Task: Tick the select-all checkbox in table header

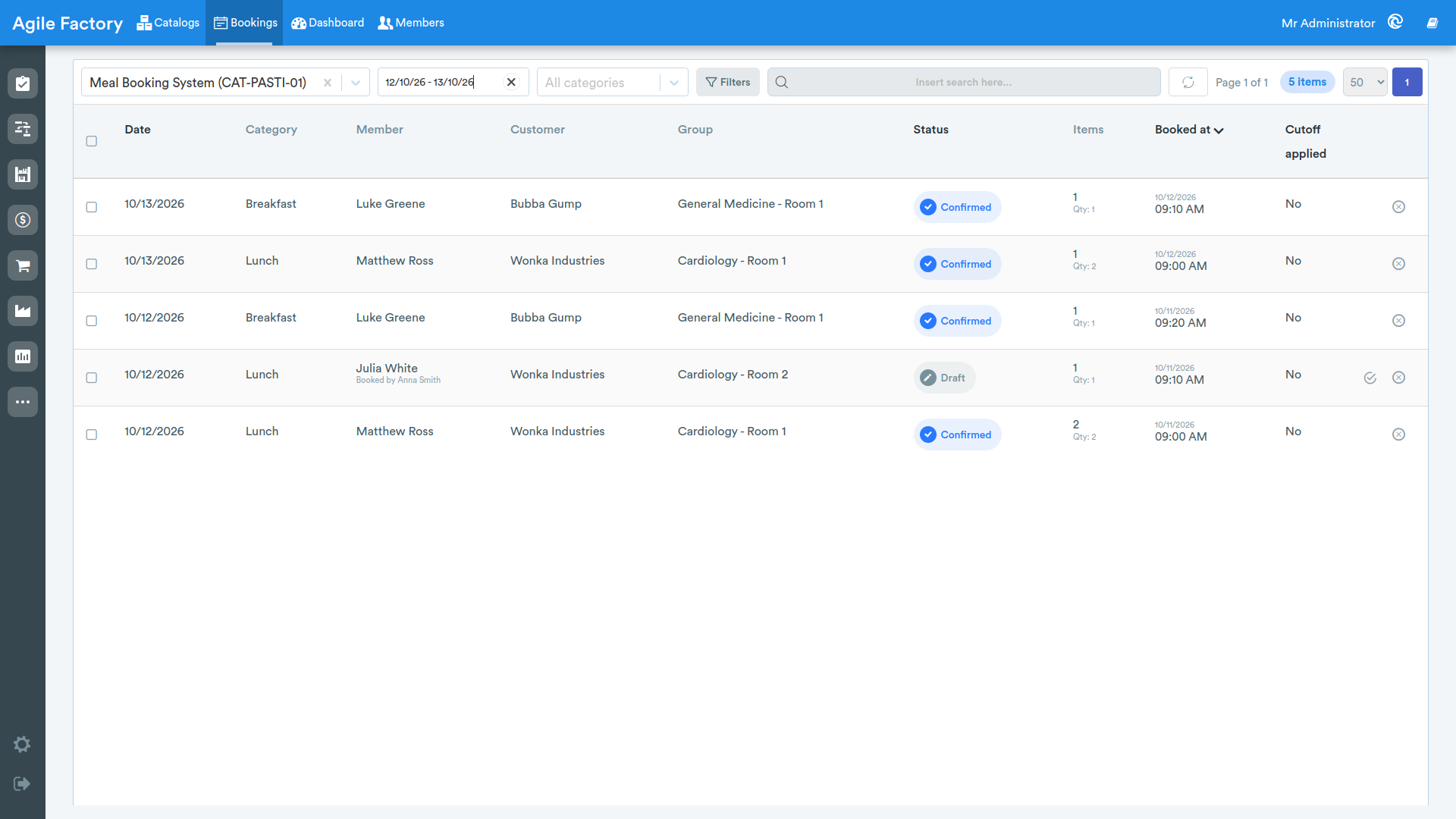Action: (92, 141)
